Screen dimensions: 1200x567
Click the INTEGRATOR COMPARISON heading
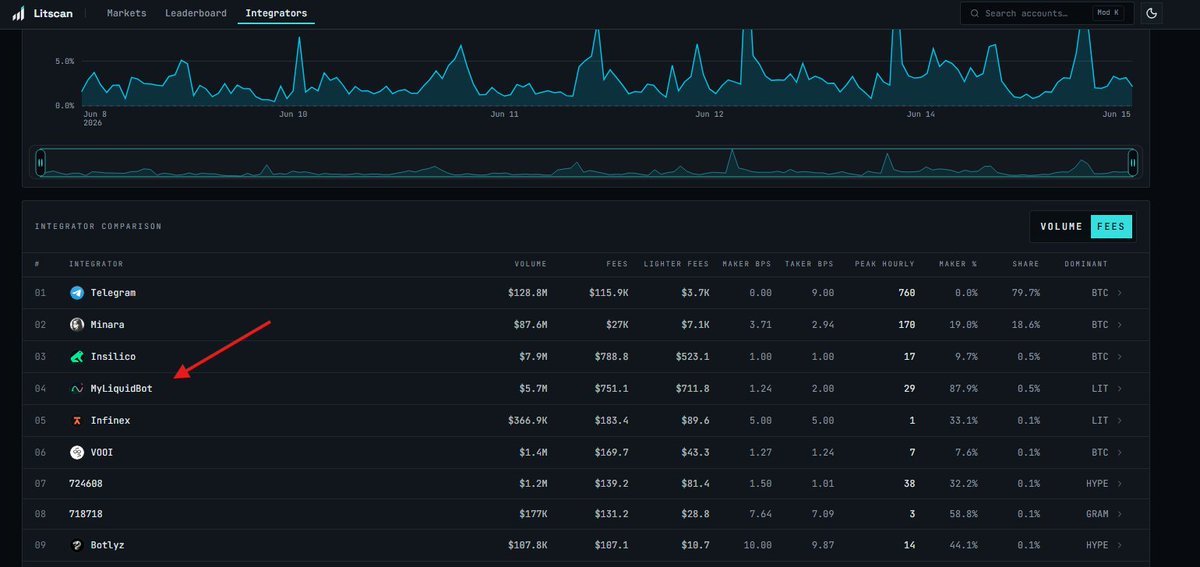tap(98, 226)
